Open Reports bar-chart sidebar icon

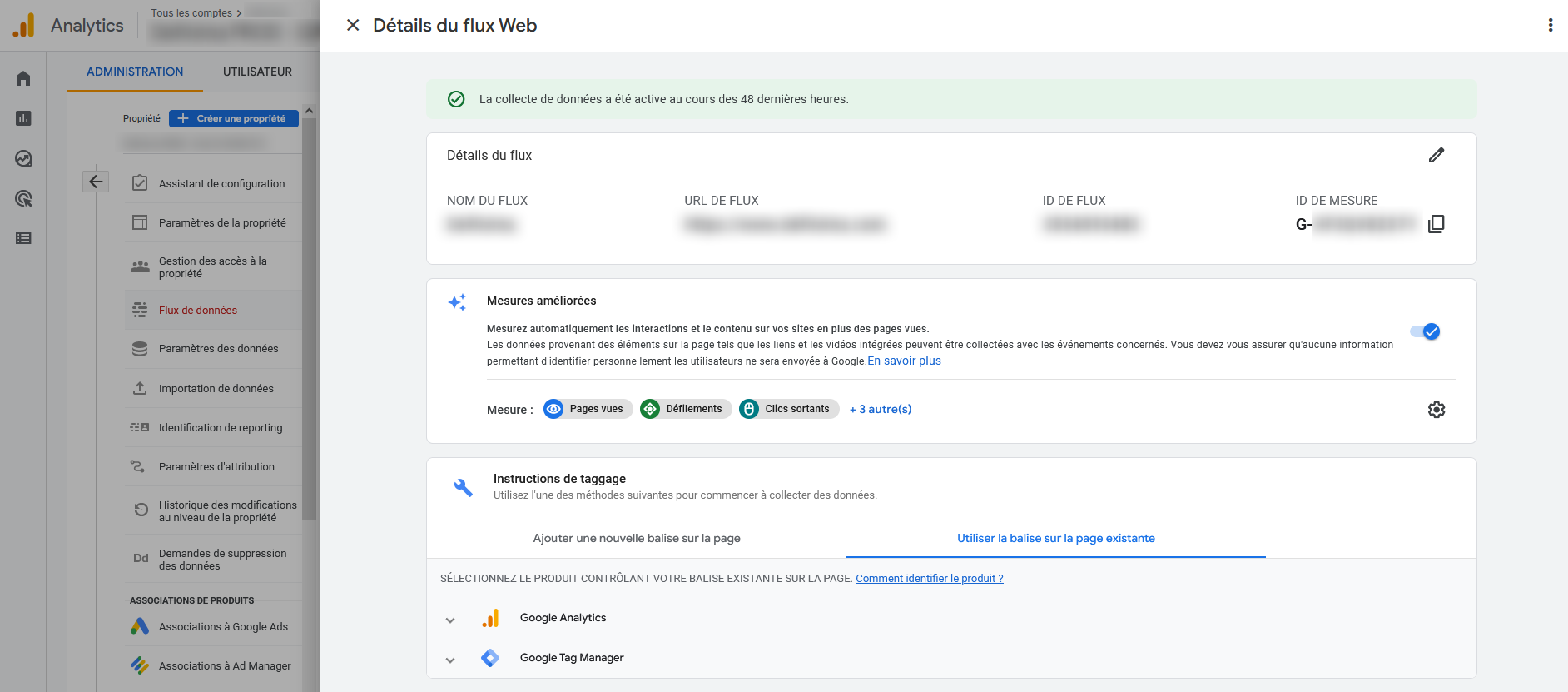click(23, 118)
